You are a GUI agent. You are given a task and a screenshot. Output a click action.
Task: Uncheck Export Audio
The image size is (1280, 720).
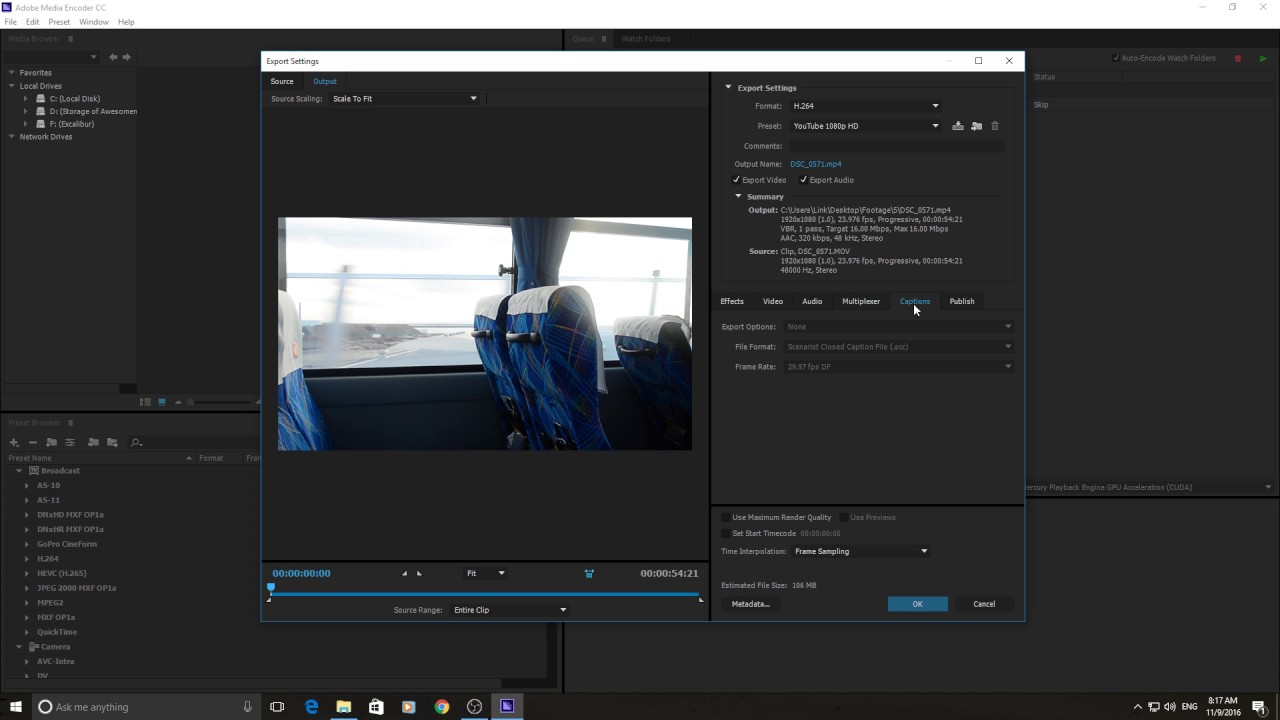pos(804,180)
